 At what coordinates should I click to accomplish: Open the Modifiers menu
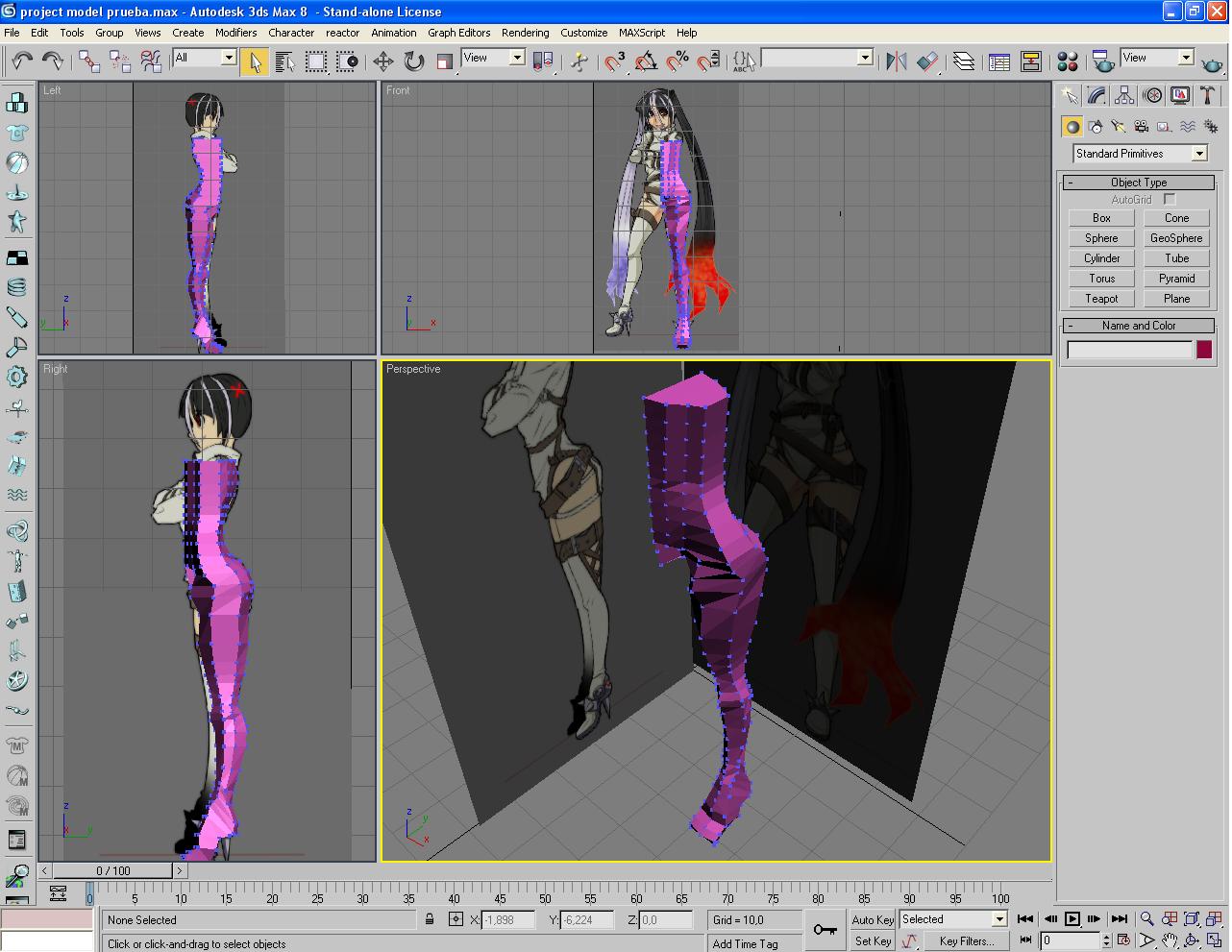236,33
